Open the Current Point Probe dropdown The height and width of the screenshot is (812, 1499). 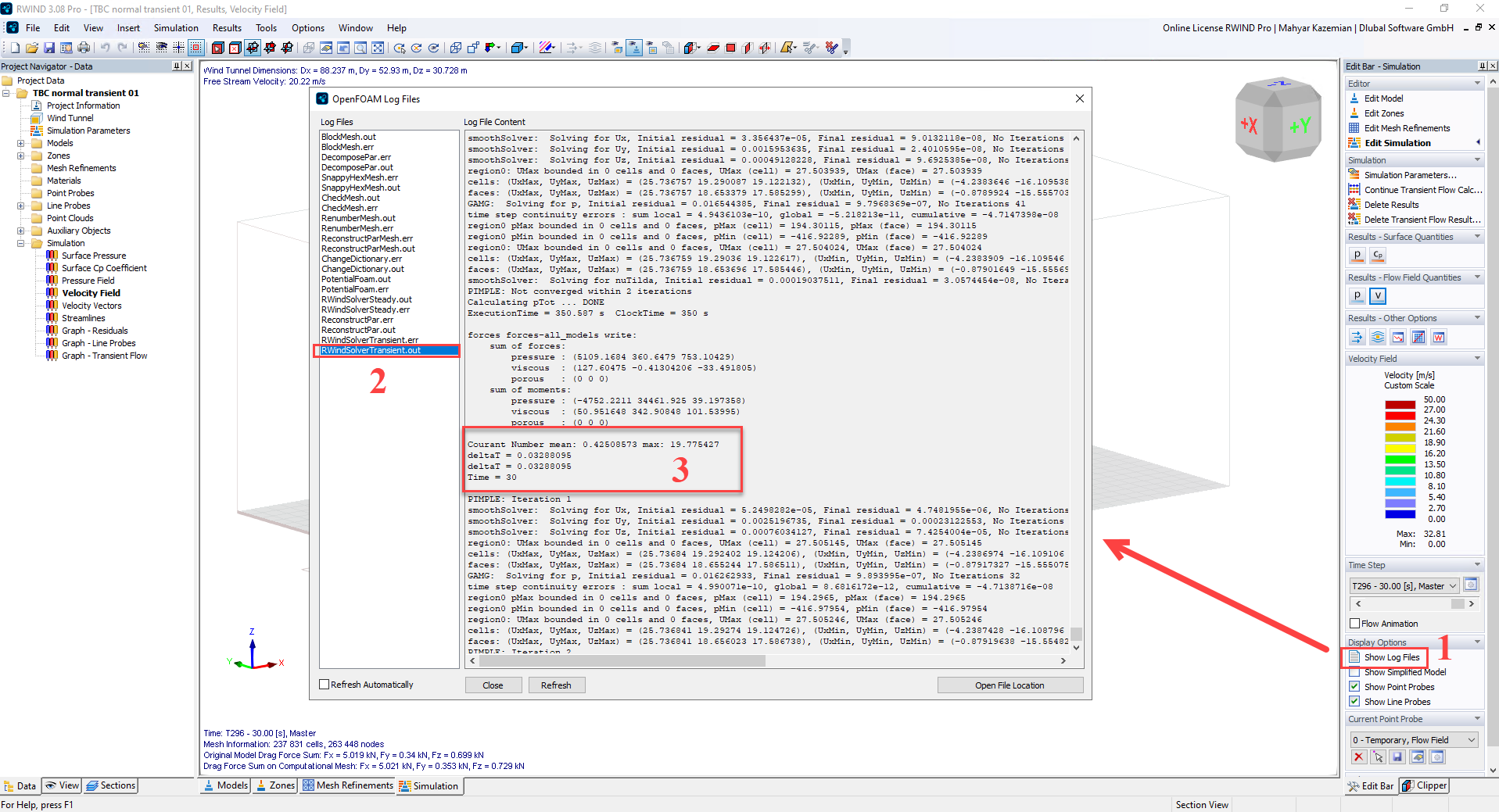point(1414,740)
